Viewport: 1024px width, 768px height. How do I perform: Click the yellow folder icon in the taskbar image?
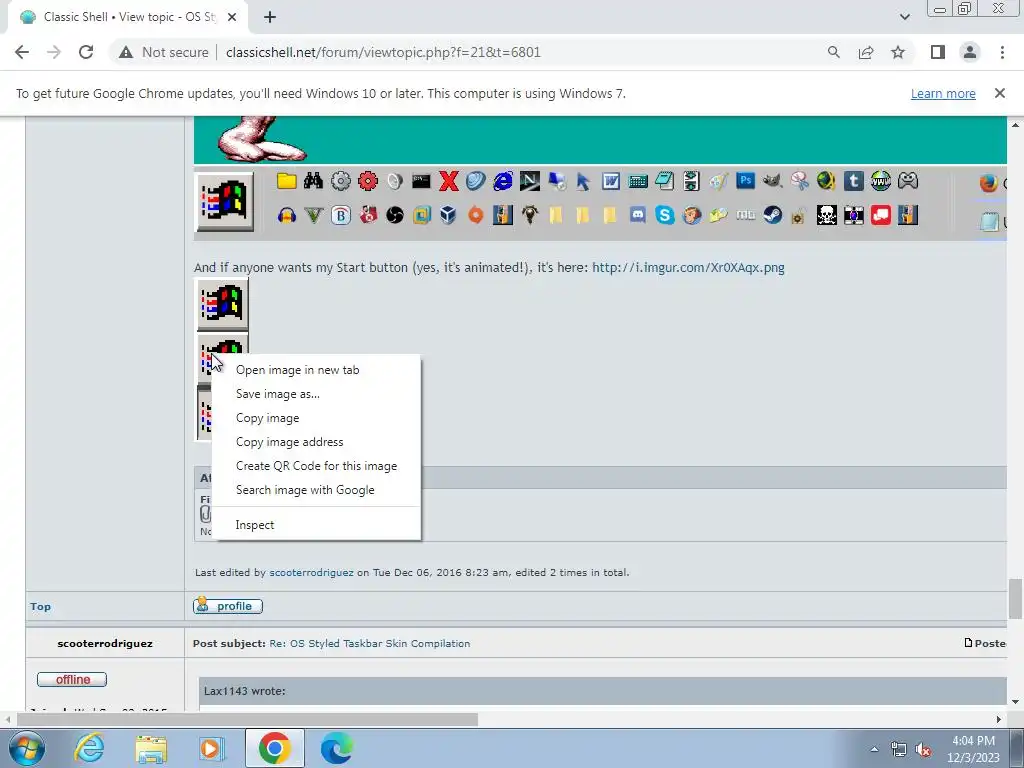286,181
